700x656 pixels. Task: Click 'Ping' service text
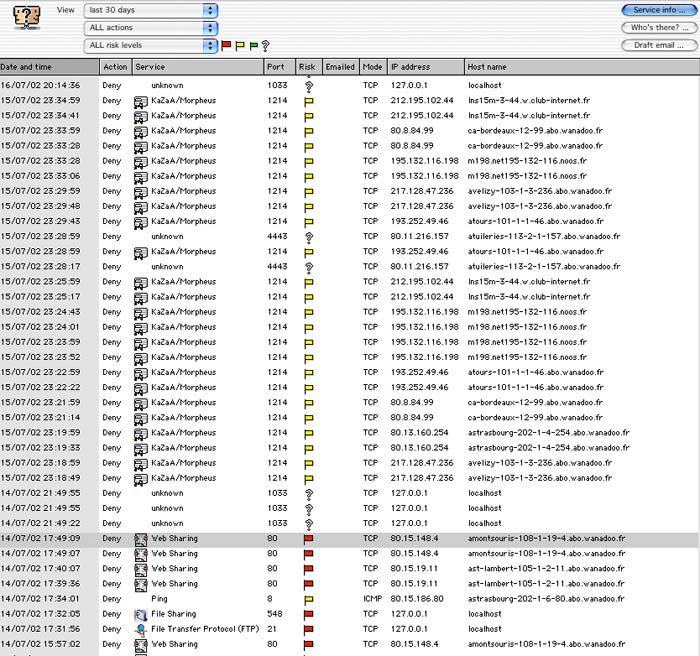pos(159,599)
